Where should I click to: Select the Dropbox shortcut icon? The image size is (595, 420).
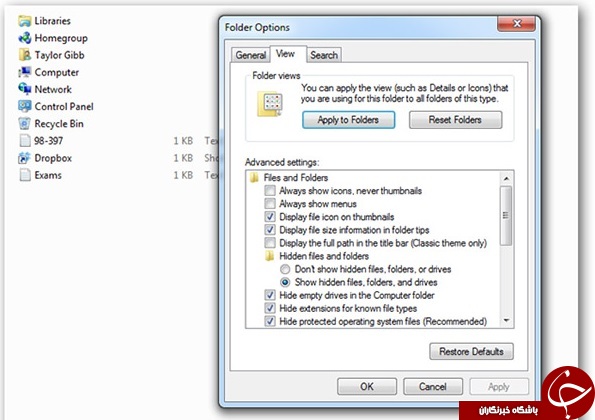(x=25, y=158)
